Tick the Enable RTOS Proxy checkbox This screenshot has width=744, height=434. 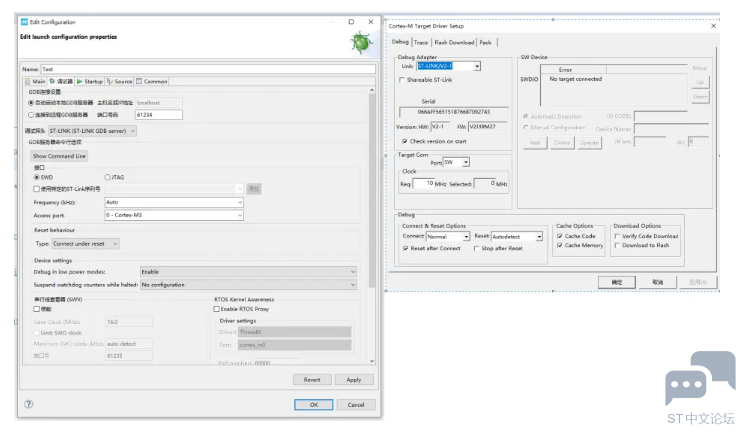pos(216,309)
